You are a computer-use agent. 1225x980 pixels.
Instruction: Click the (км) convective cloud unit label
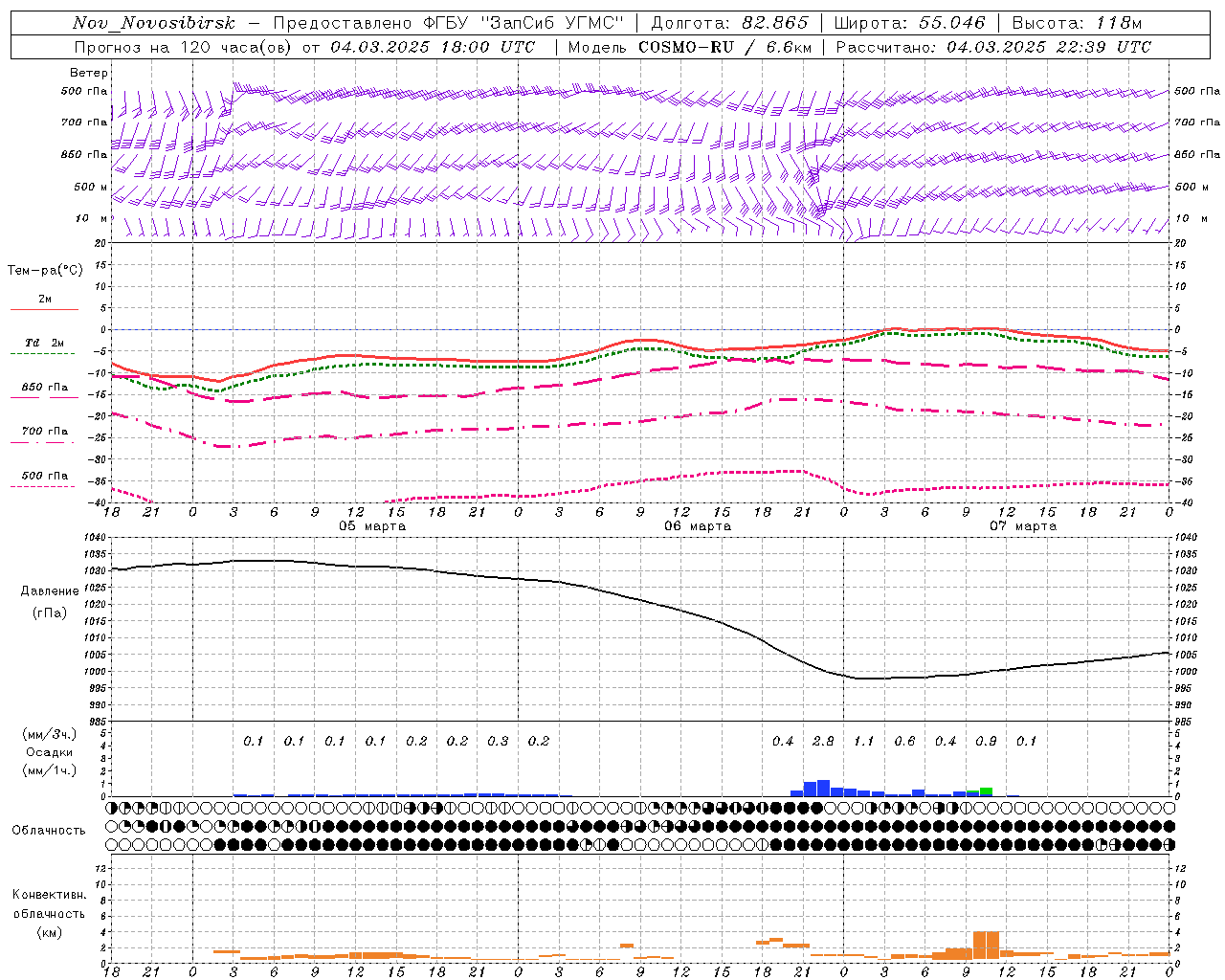(49, 933)
